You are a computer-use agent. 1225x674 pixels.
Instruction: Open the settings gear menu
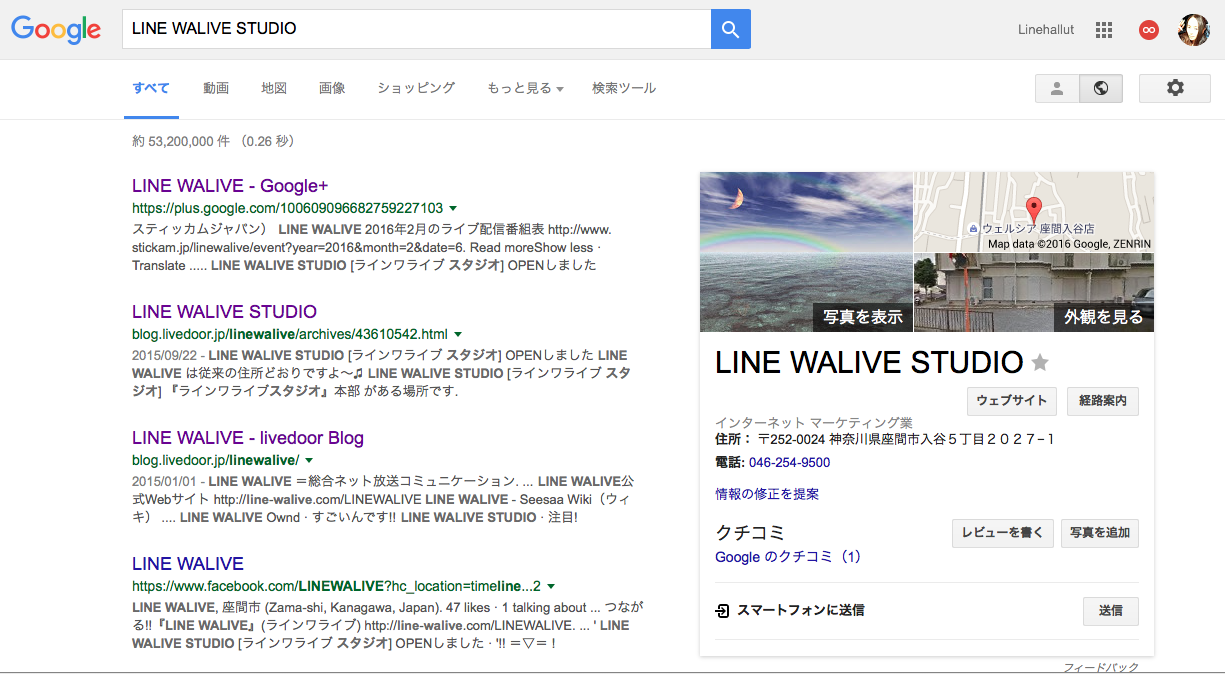[1175, 88]
